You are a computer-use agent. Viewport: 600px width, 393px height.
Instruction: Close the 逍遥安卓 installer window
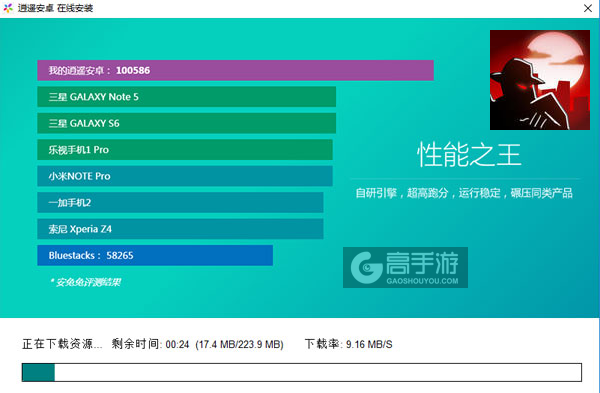[x=588, y=8]
